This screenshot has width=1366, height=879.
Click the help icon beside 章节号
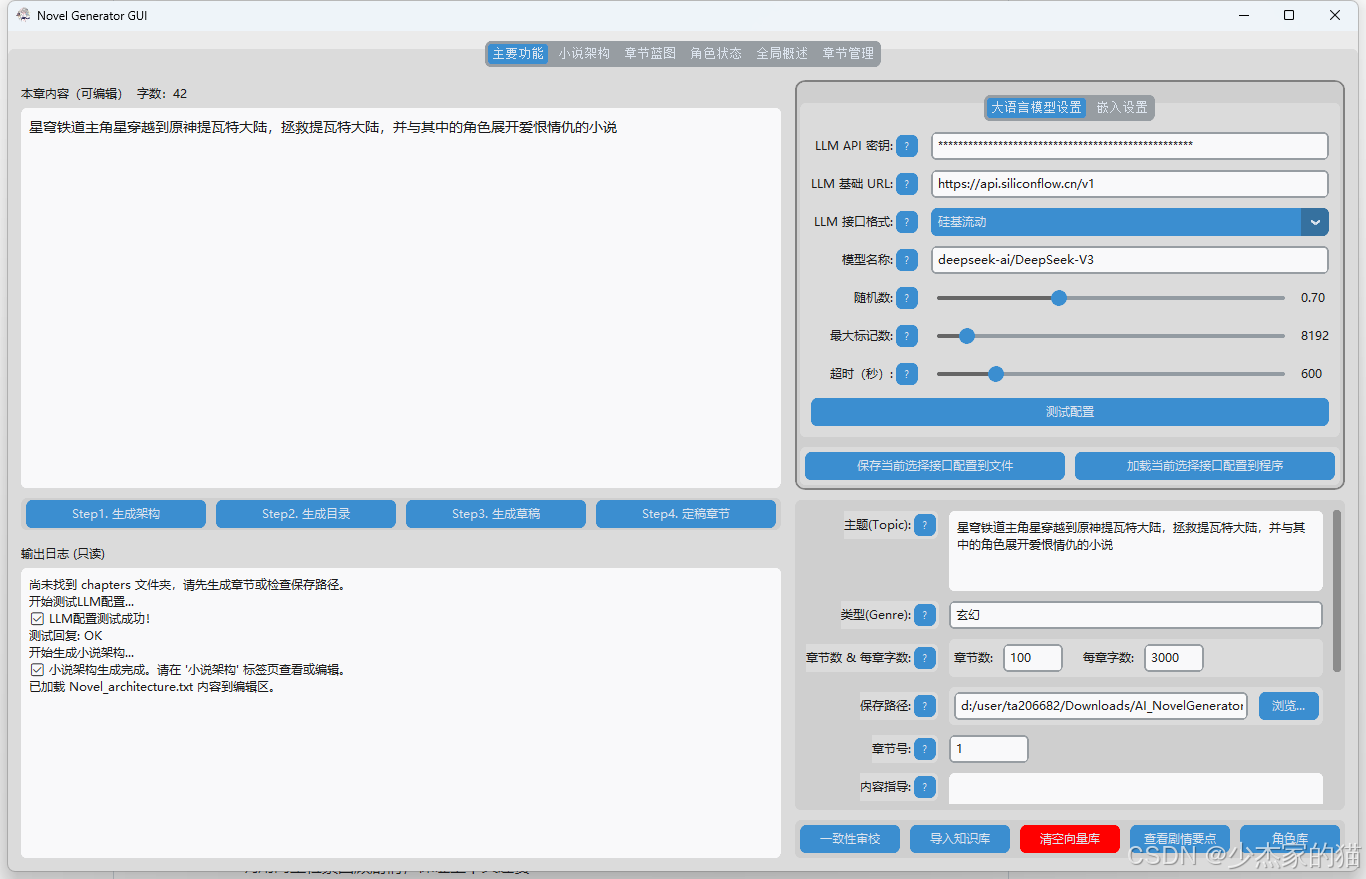pyautogui.click(x=925, y=749)
